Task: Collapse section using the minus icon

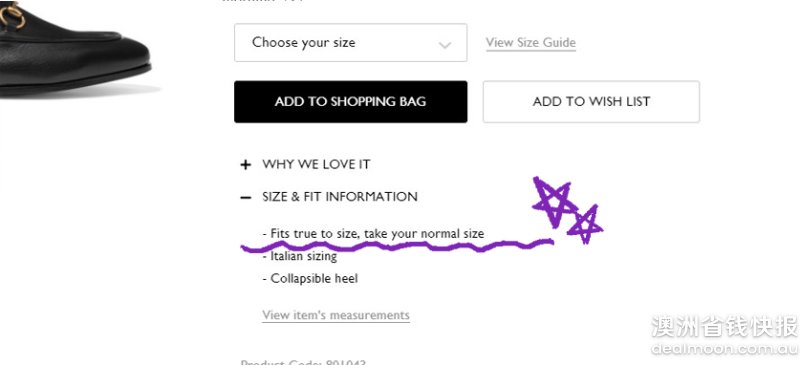Action: [246, 197]
